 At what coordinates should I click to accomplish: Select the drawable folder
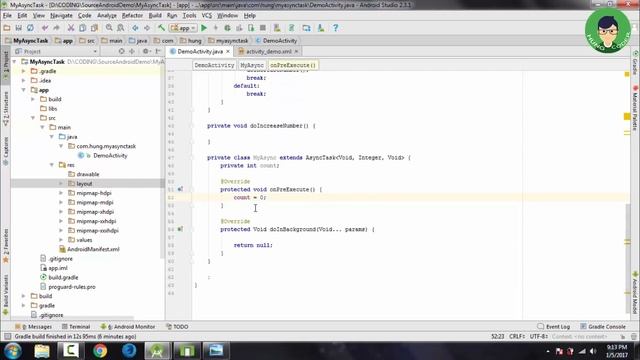click(87, 174)
